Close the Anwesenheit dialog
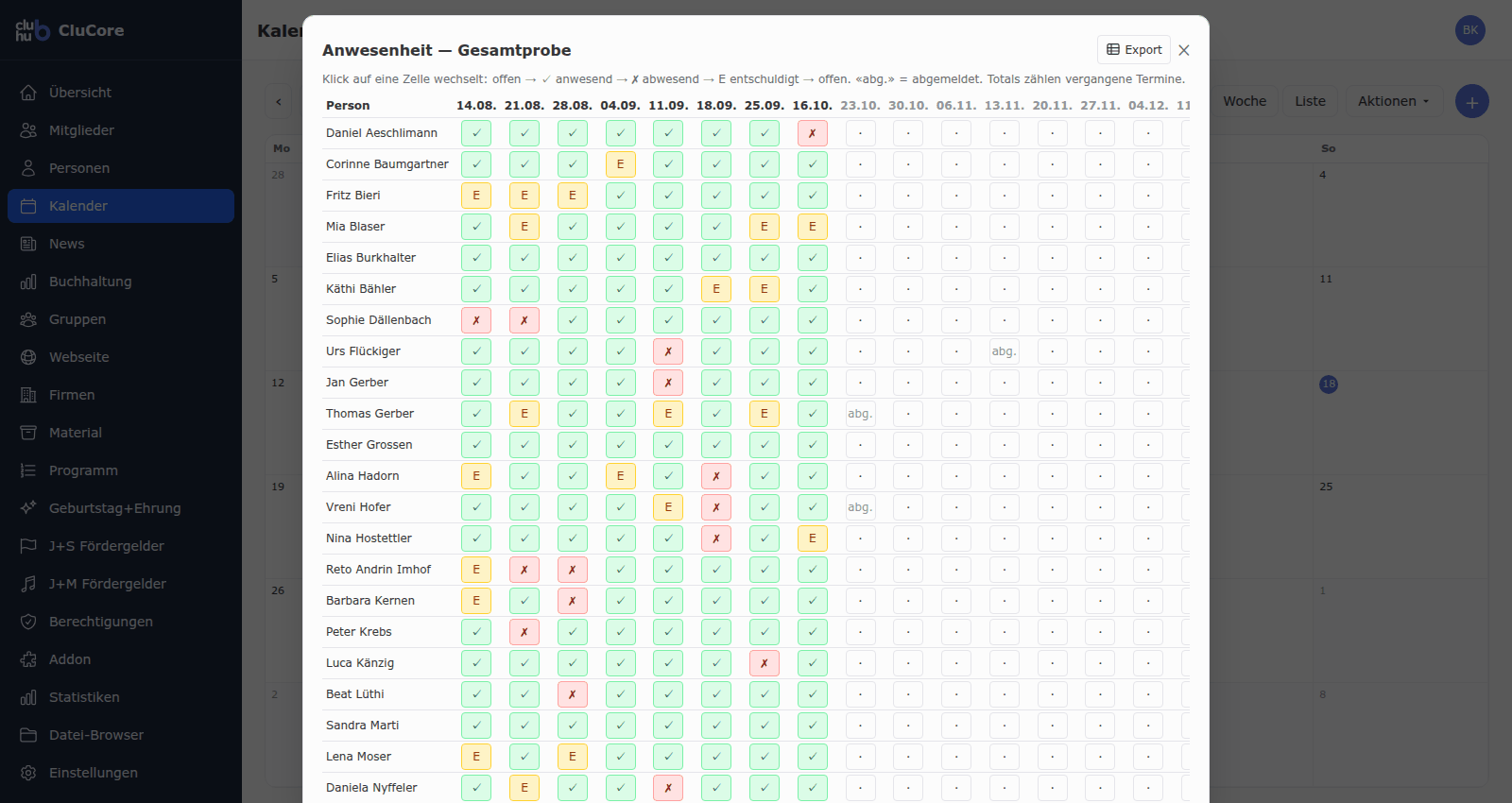The image size is (1512, 803). click(1184, 50)
